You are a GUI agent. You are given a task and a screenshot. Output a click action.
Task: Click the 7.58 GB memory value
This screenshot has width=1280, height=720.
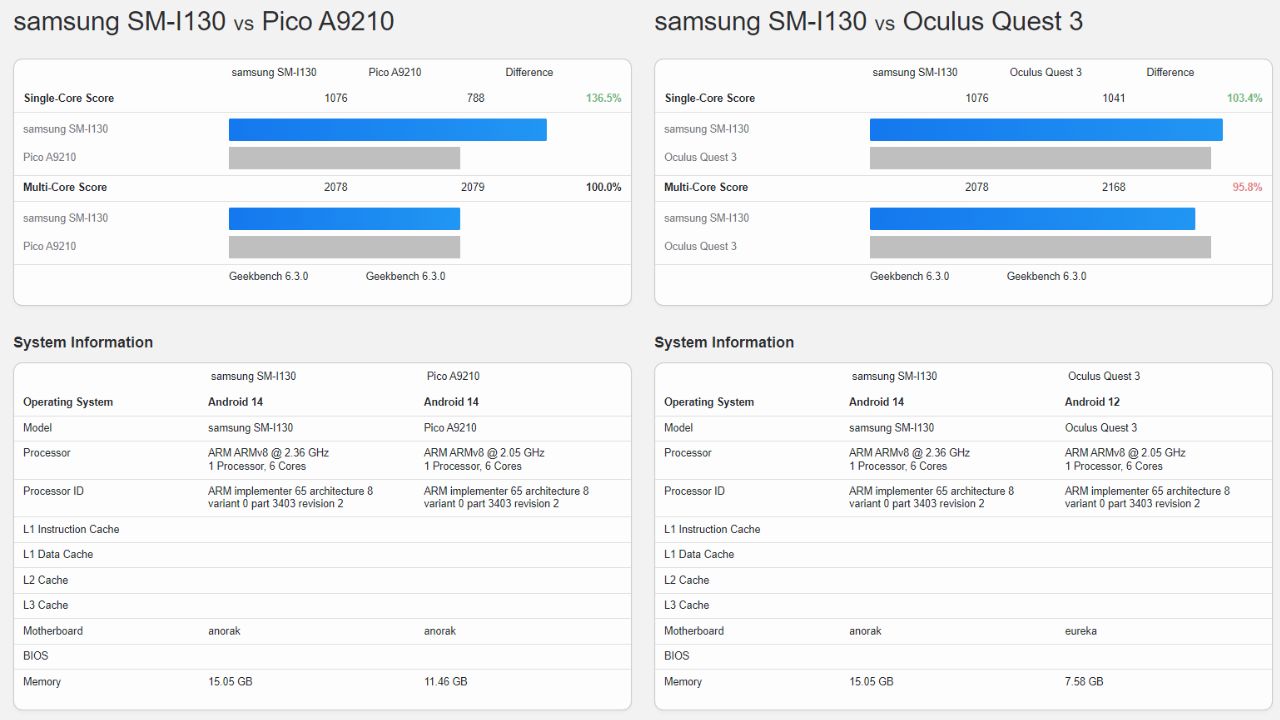1083,682
